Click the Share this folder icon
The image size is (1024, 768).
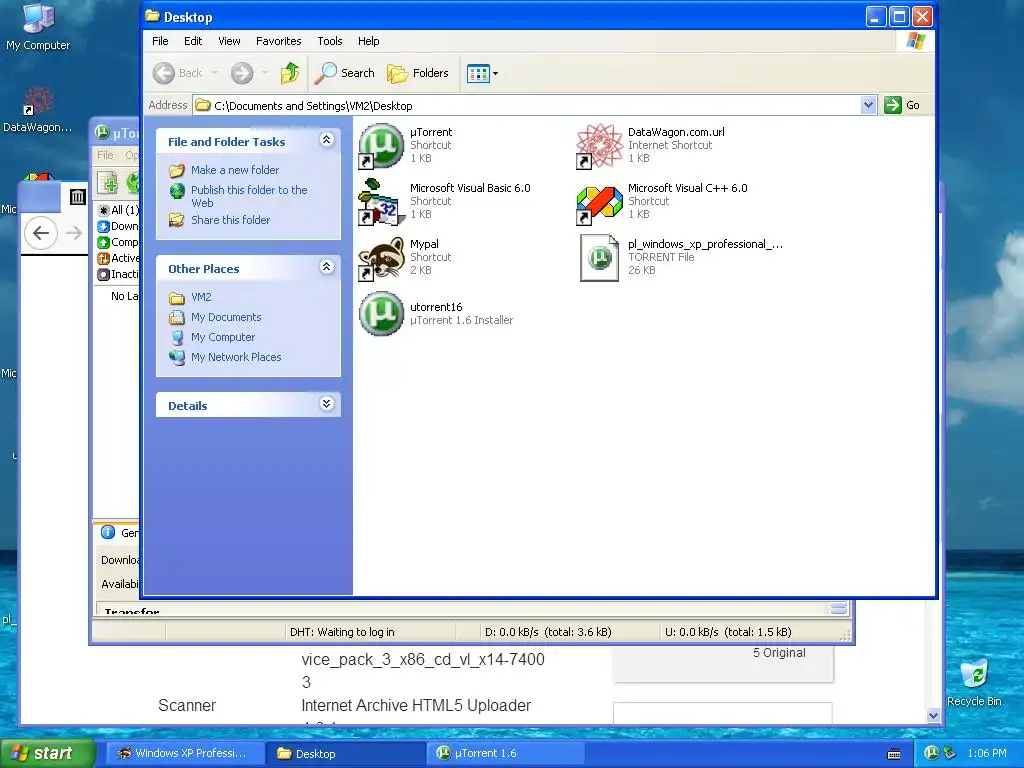[x=177, y=220]
